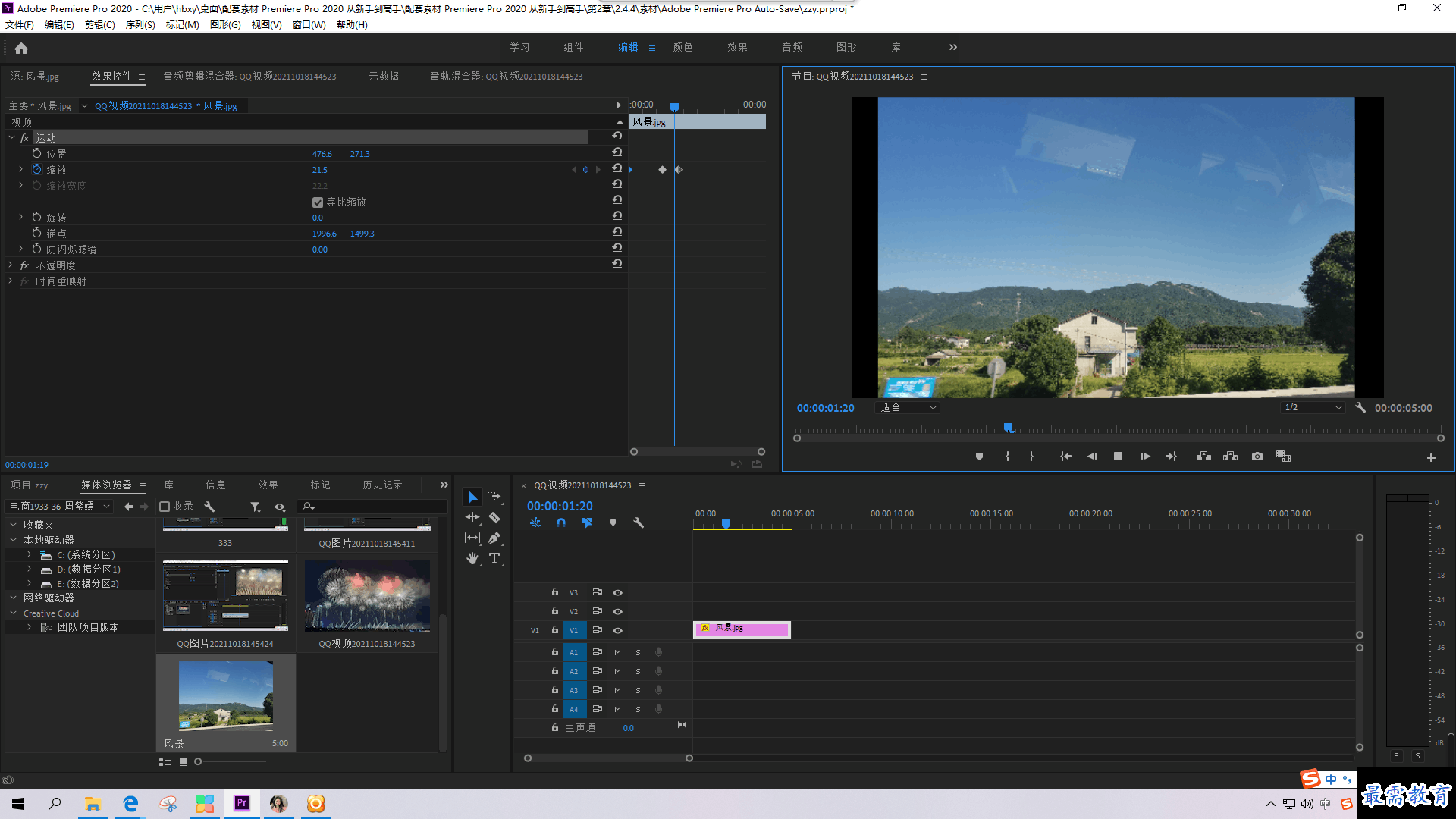Select the Type tool
Screen dimensions: 1456x819
click(x=494, y=558)
